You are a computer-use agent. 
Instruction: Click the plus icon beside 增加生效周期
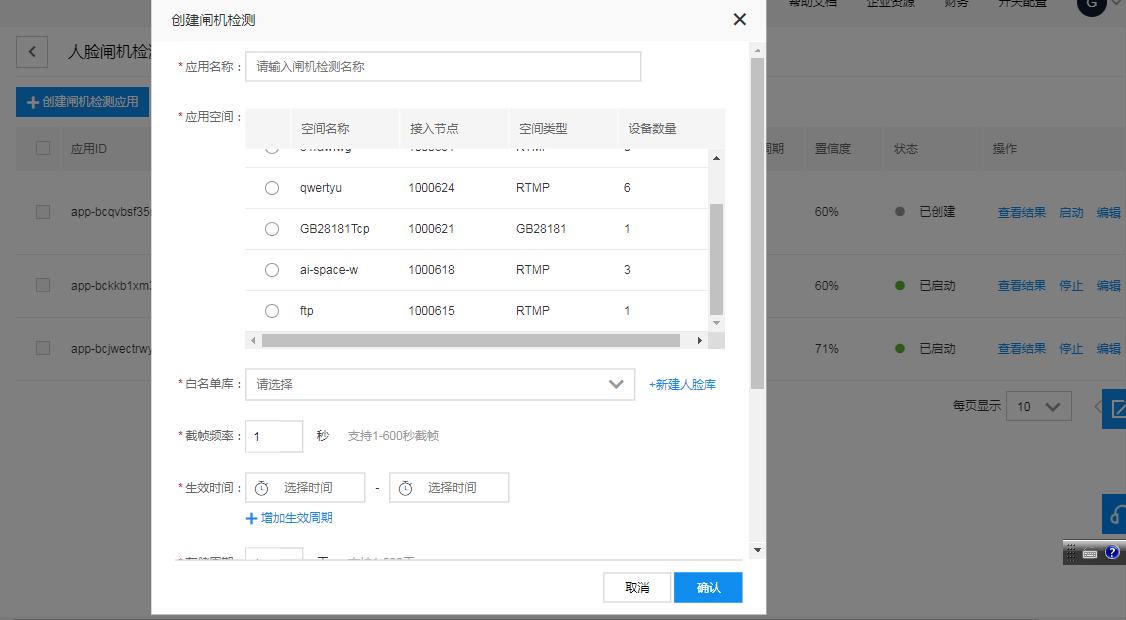(251, 519)
